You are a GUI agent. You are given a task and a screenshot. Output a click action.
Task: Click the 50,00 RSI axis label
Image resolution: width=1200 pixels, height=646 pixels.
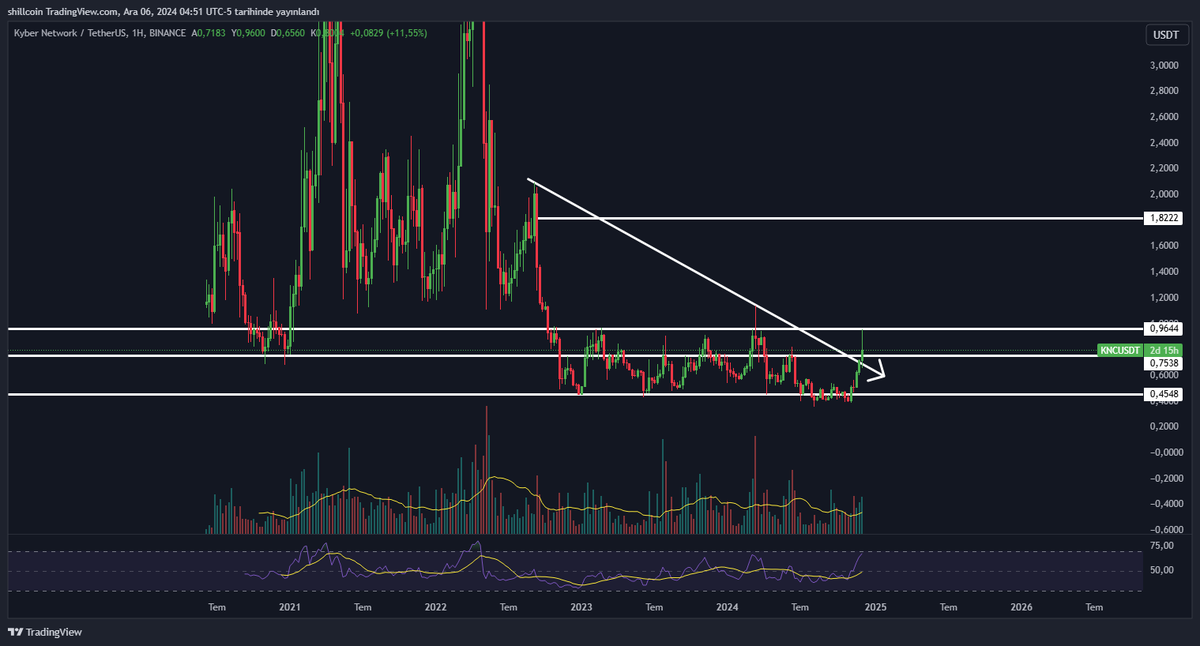pos(1162,571)
